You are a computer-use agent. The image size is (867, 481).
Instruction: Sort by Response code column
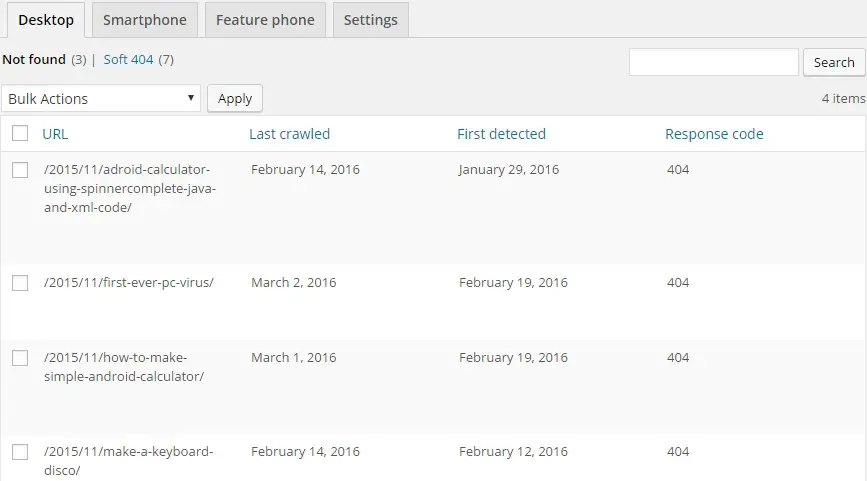click(714, 134)
